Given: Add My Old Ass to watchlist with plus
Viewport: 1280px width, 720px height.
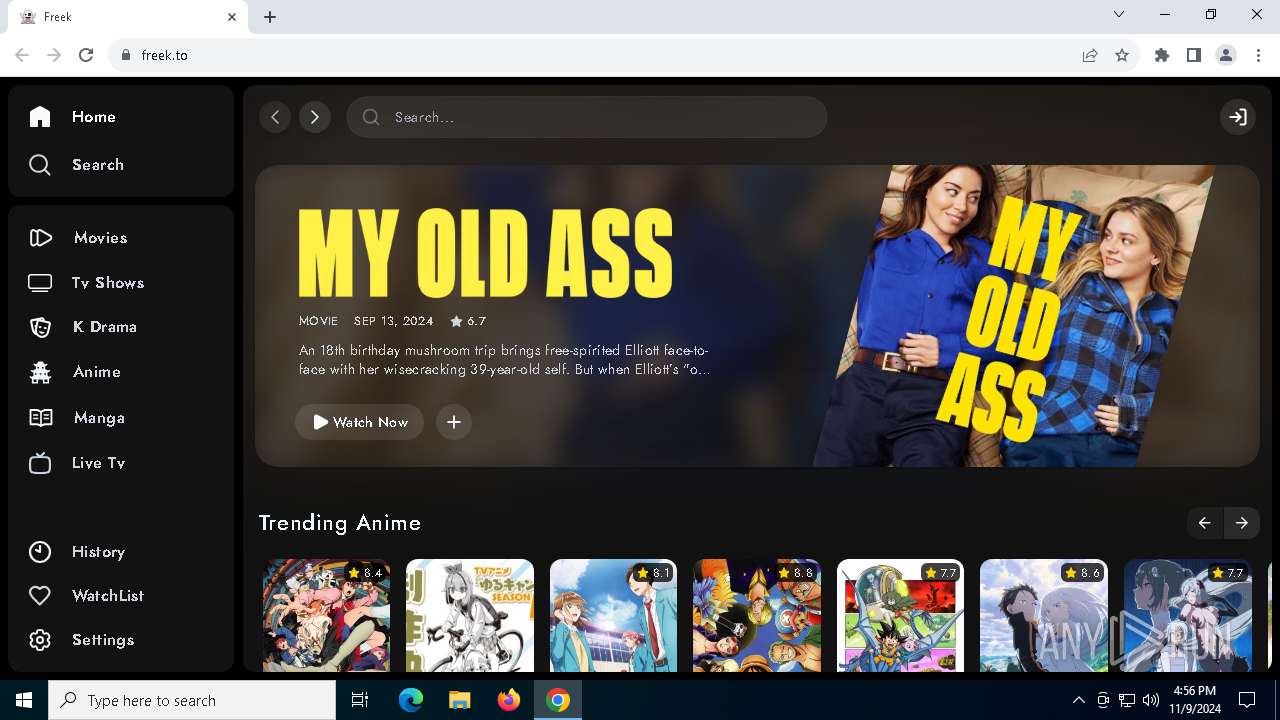Looking at the screenshot, I should [454, 422].
